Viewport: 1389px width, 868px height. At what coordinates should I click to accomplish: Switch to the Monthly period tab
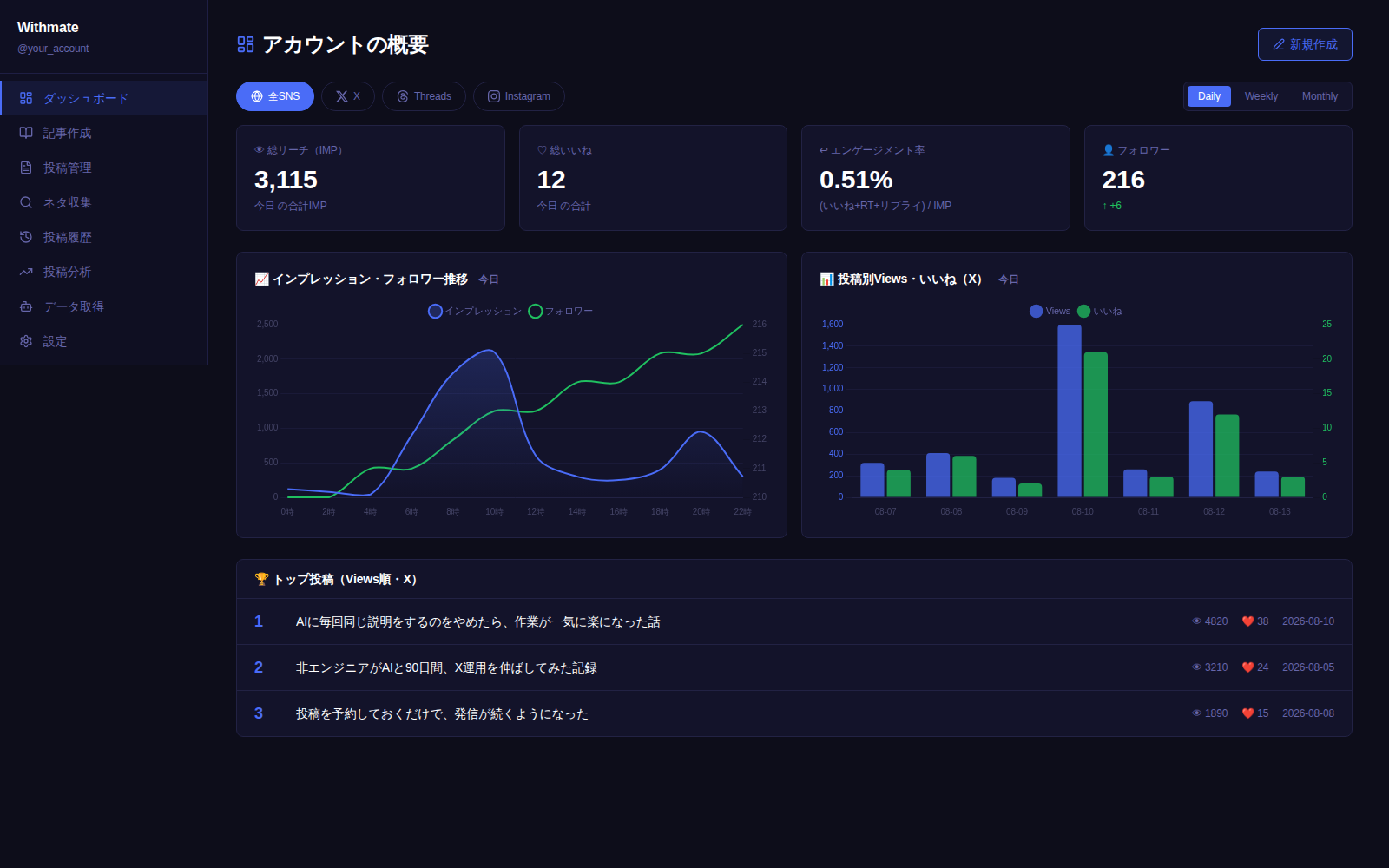(1320, 96)
